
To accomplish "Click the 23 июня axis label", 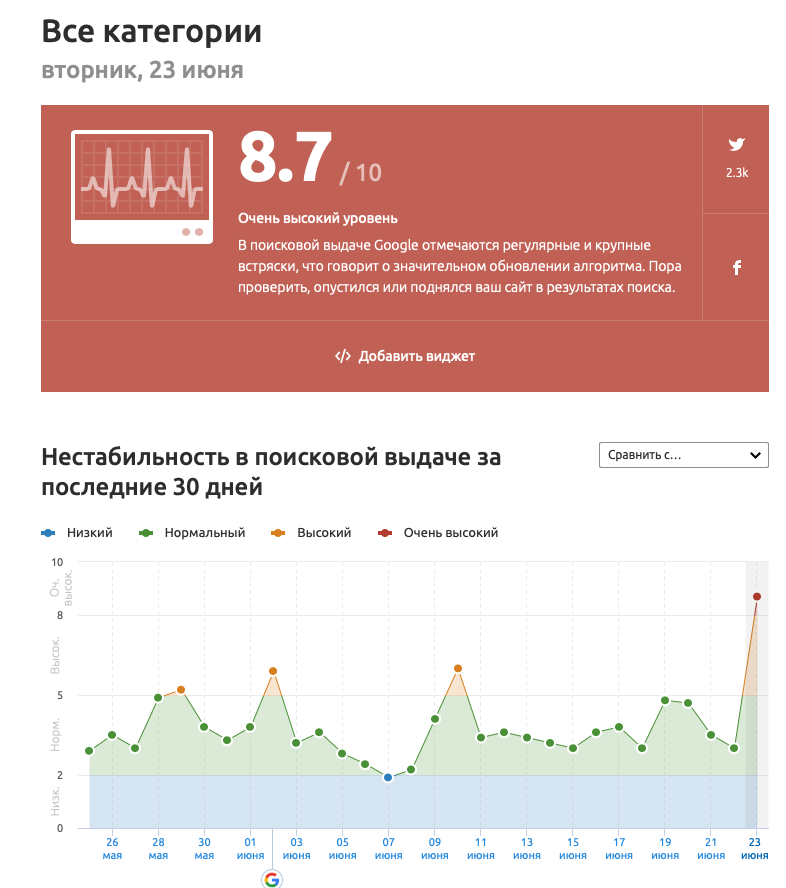I will click(x=754, y=848).
